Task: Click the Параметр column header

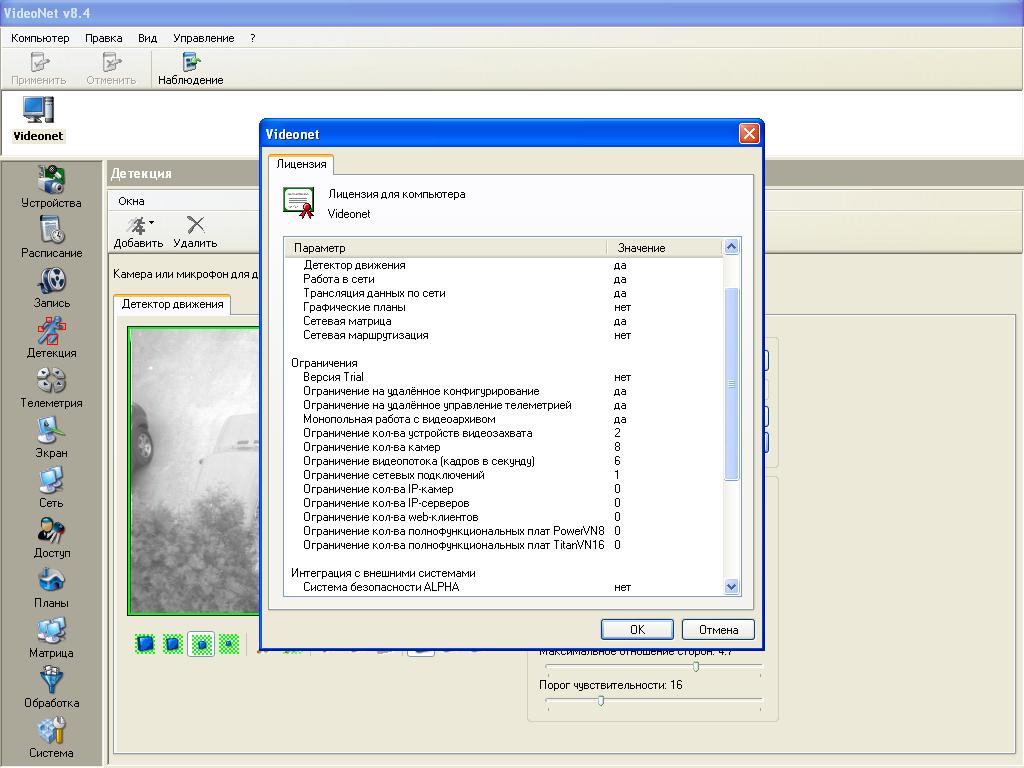Action: [x=446, y=248]
